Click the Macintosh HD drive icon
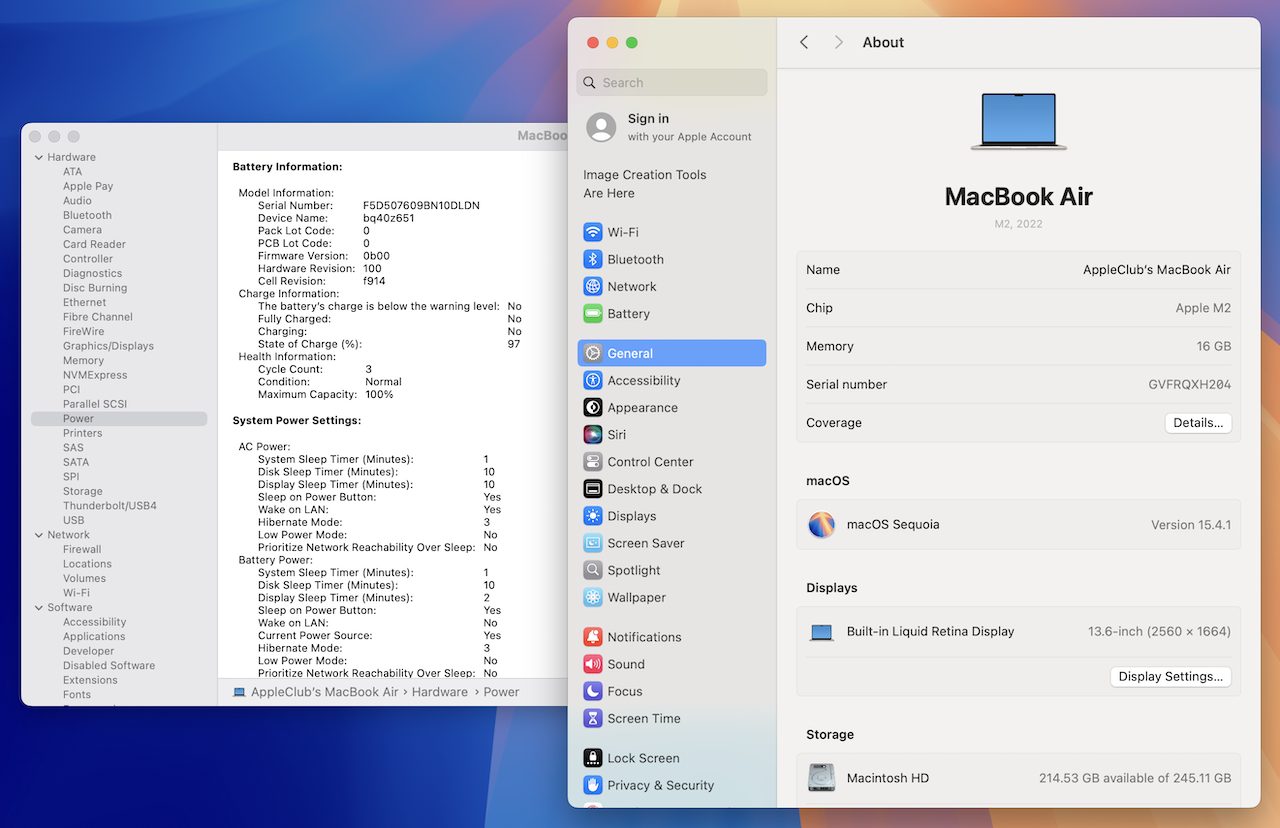 tap(821, 778)
